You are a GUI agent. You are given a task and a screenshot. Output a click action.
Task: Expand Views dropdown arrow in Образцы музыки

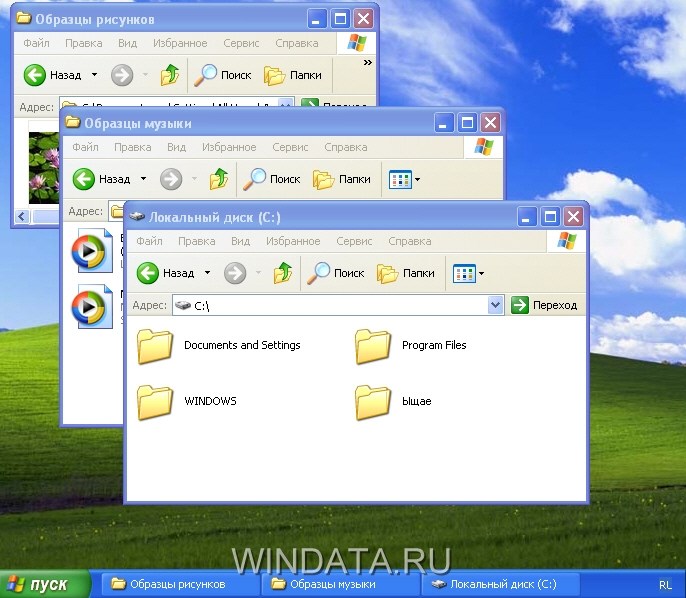418,179
